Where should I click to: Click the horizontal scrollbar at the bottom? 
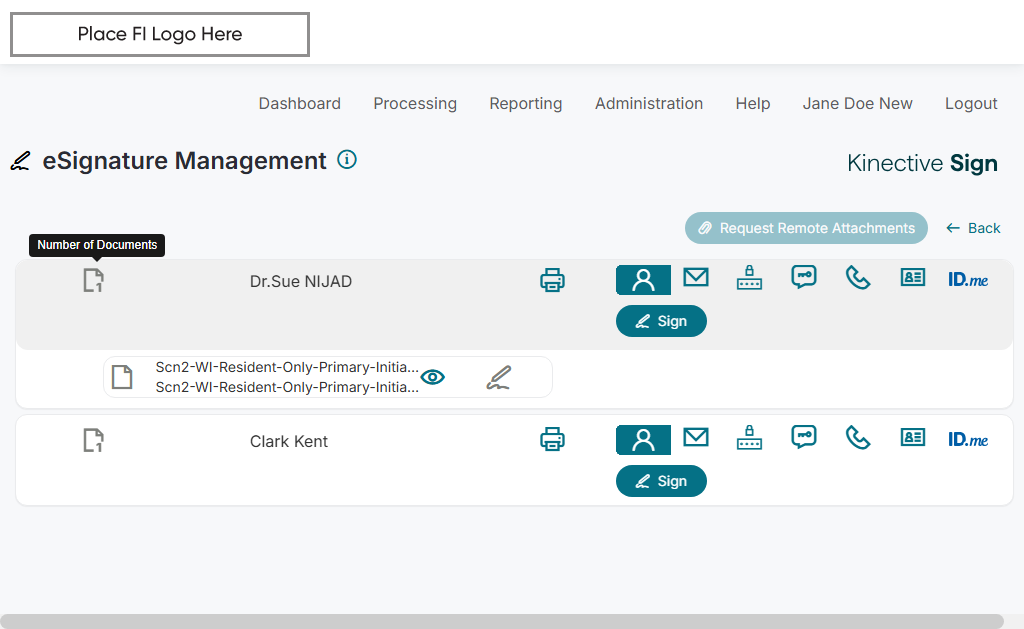502,621
